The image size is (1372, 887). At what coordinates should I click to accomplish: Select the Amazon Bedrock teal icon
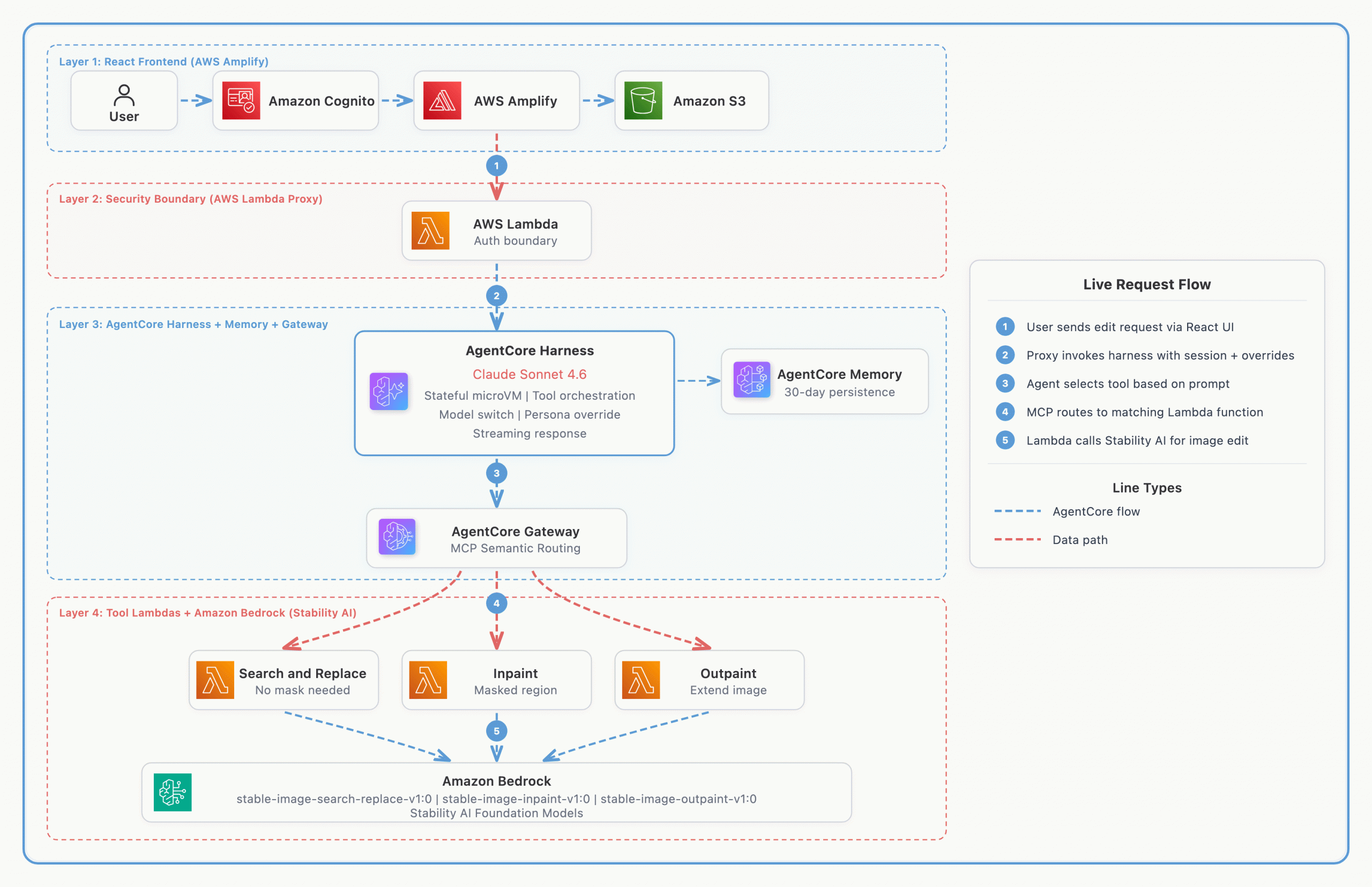coord(172,792)
